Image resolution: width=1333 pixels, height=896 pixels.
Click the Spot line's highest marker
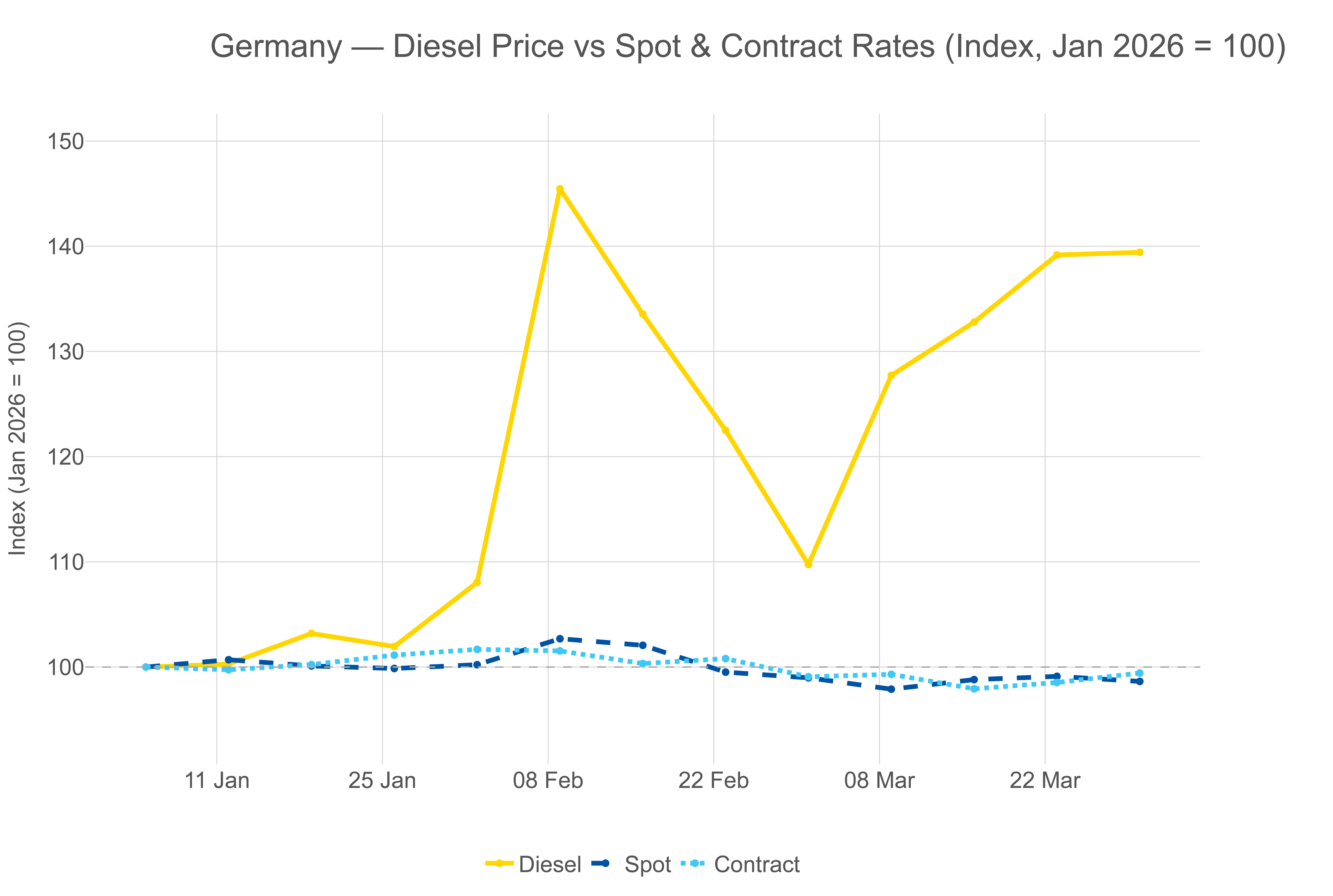point(560,639)
